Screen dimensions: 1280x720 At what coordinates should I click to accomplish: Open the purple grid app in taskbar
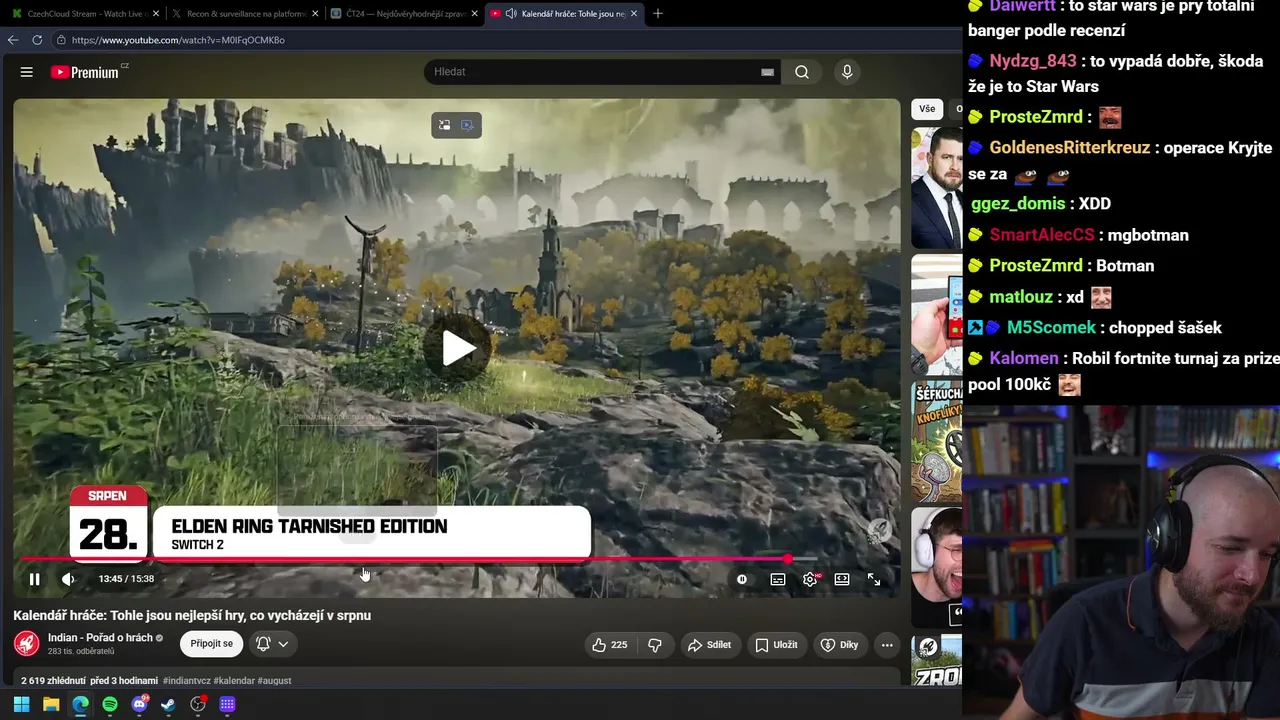point(227,705)
